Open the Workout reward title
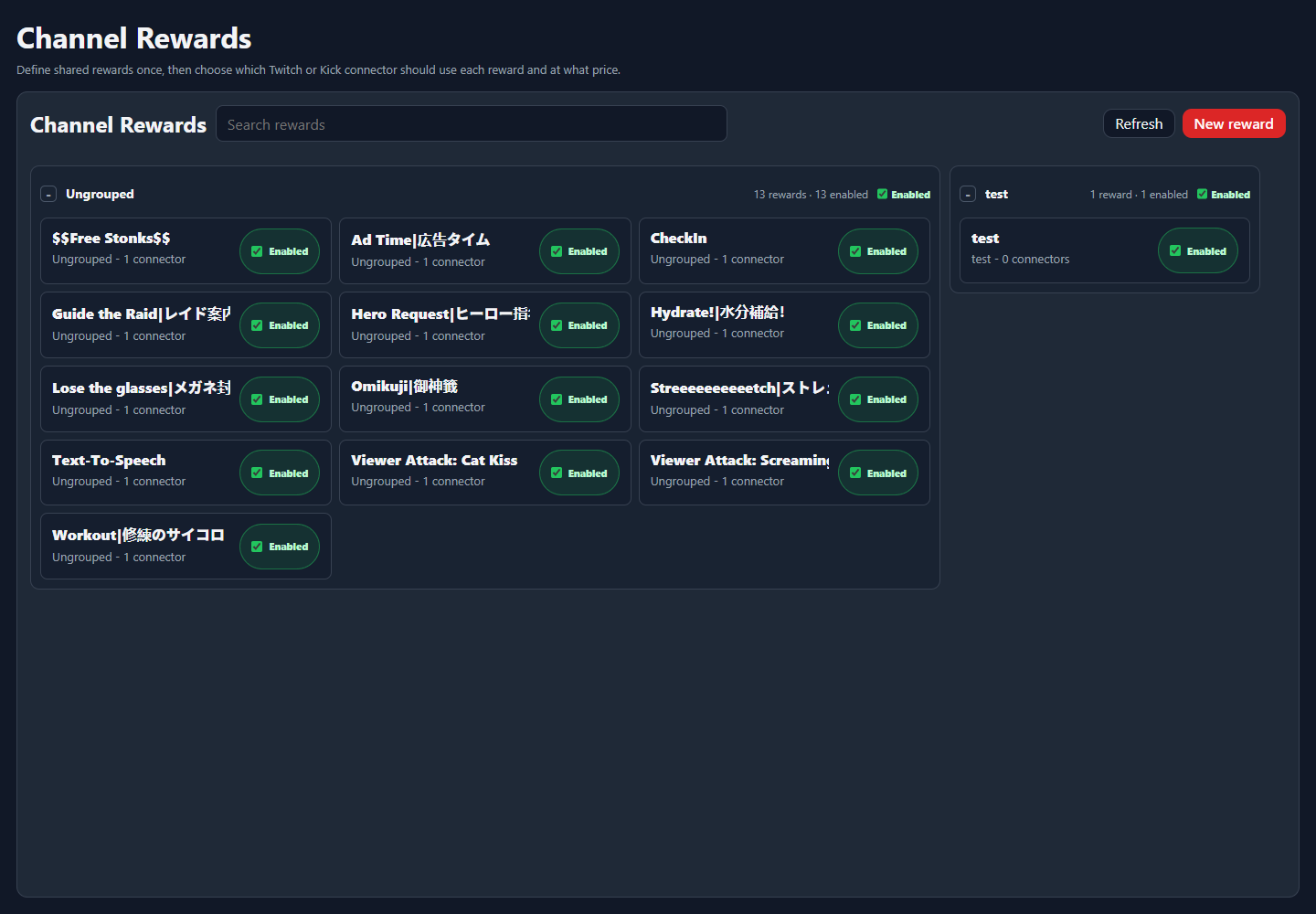This screenshot has height=914, width=1316. [138, 535]
